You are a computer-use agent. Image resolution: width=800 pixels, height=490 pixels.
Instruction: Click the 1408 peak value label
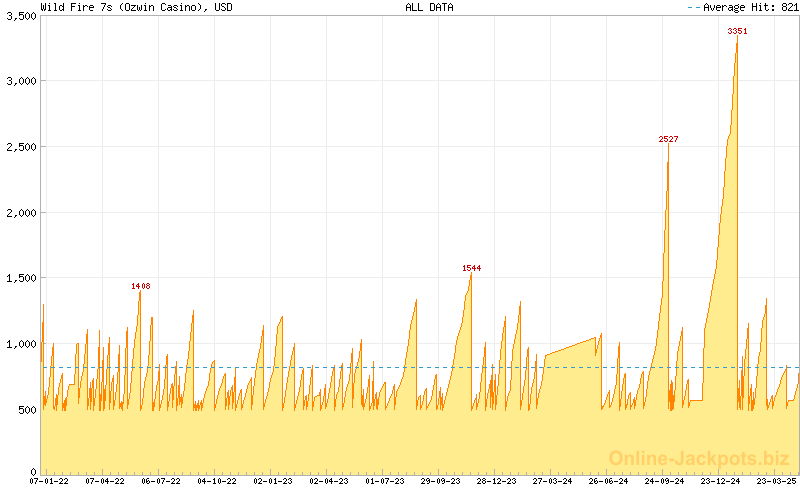click(x=140, y=286)
